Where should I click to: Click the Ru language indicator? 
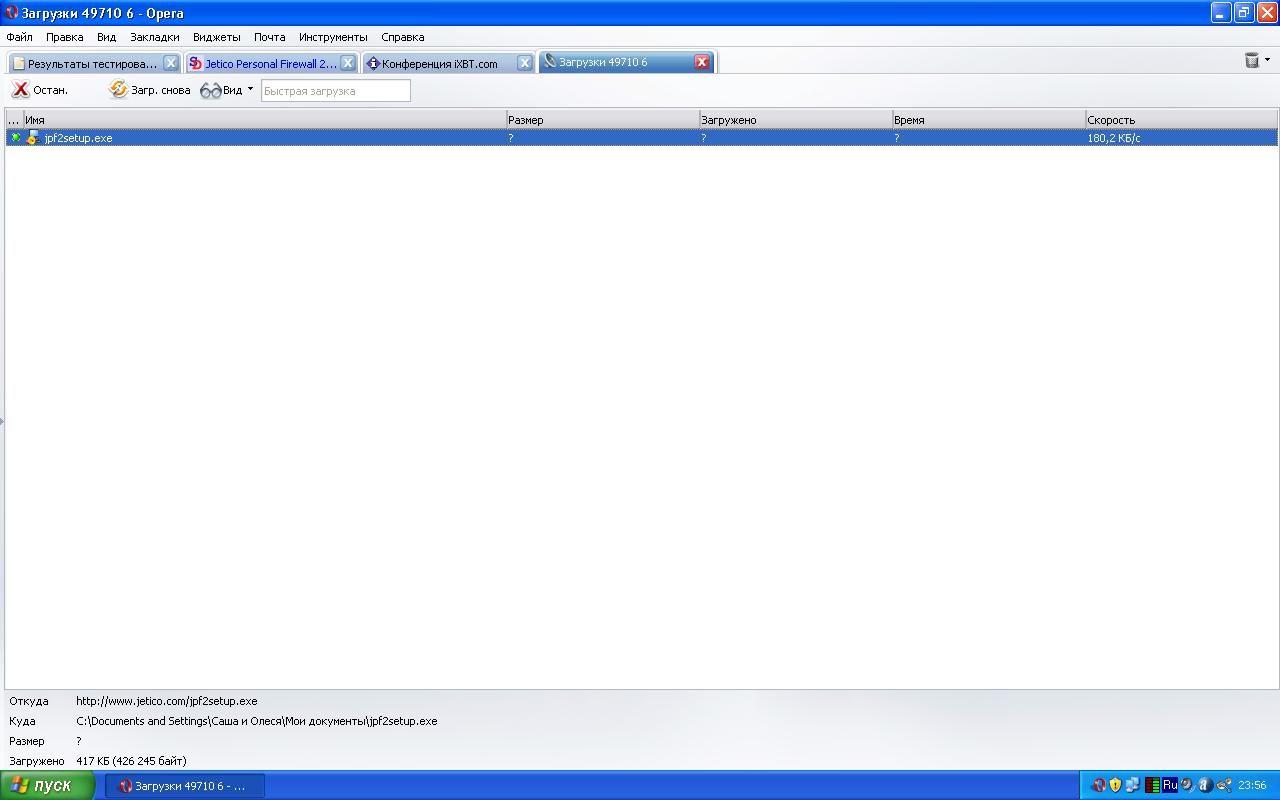1169,785
